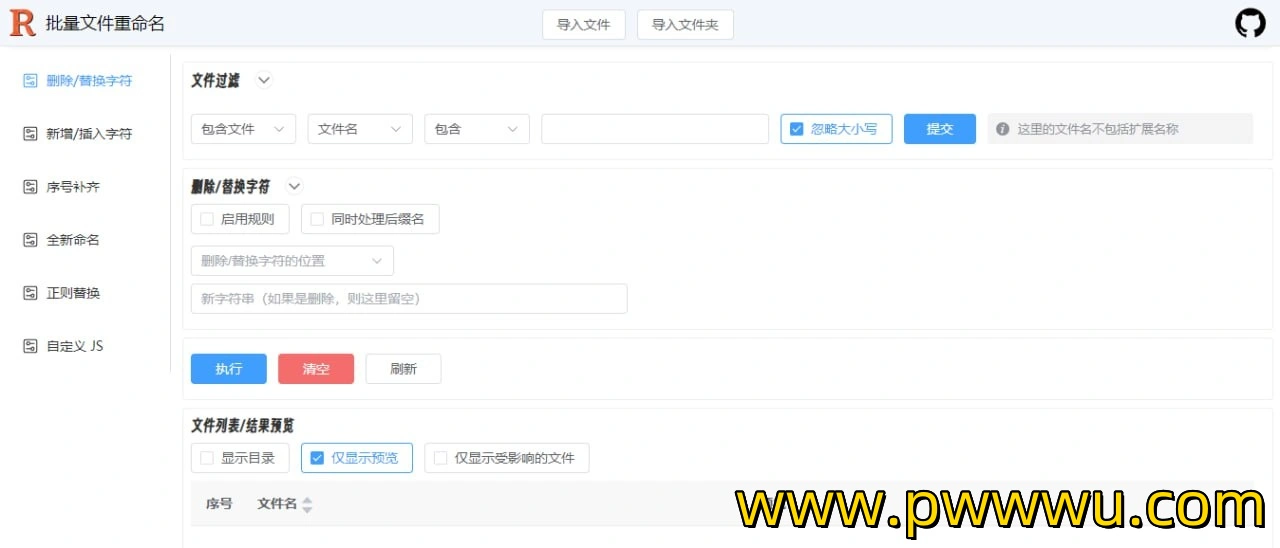Image resolution: width=1280 pixels, height=548 pixels.
Task: Click the 文件列表/结果预览 heading
Action: coord(242,425)
